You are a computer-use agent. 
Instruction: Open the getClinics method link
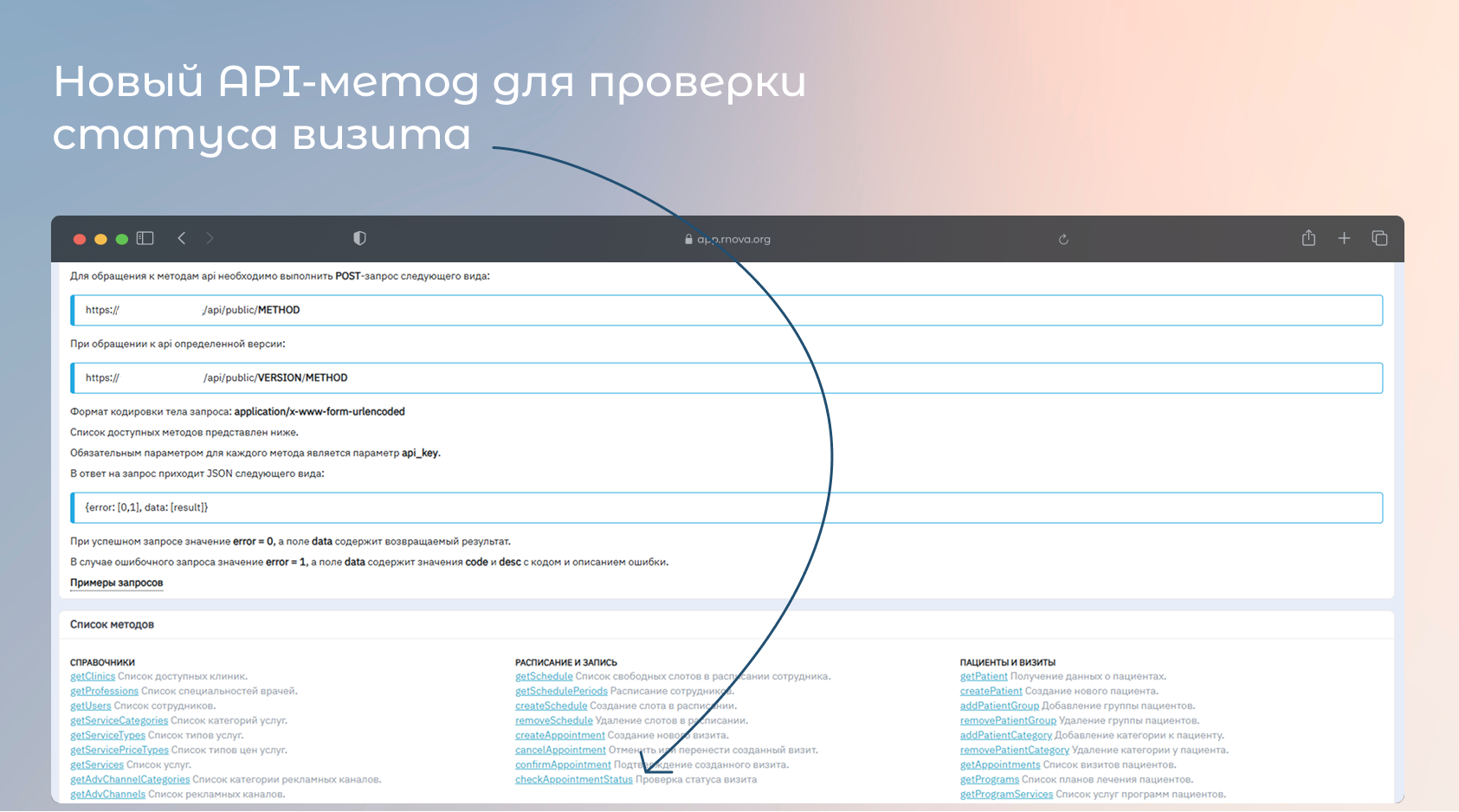pyautogui.click(x=93, y=676)
